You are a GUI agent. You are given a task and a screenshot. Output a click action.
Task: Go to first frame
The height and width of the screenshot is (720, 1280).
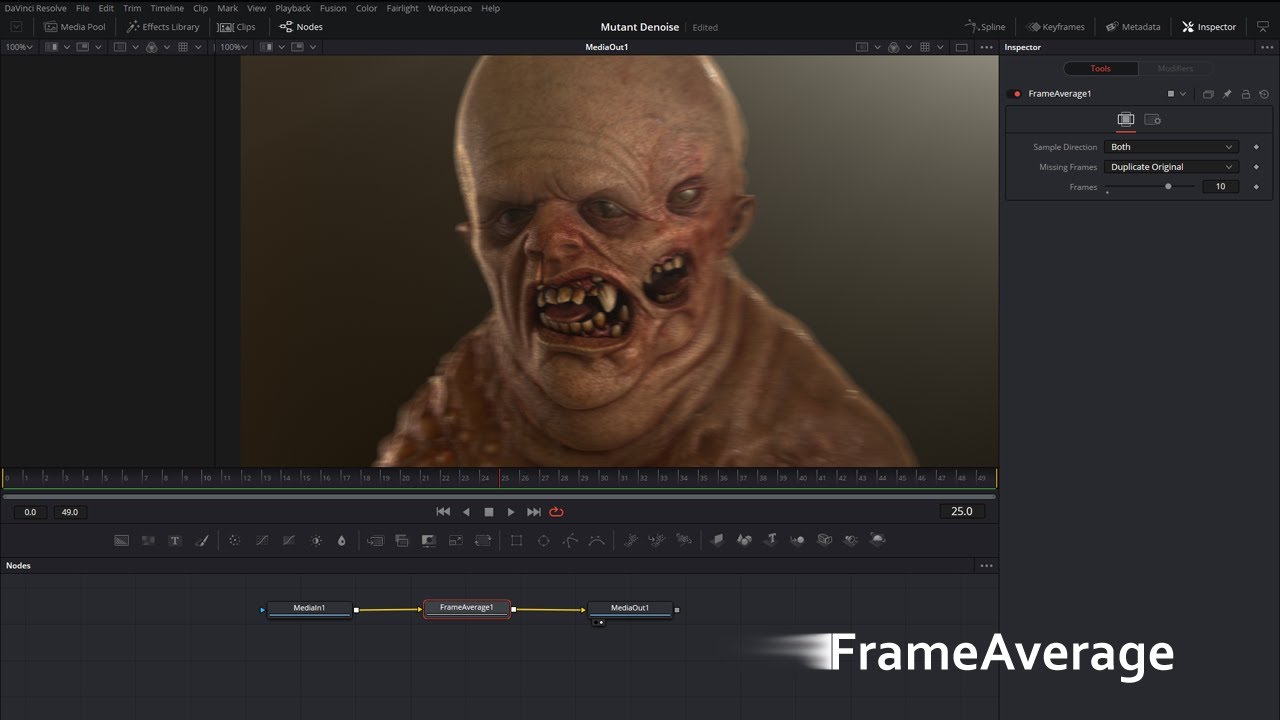tap(443, 512)
